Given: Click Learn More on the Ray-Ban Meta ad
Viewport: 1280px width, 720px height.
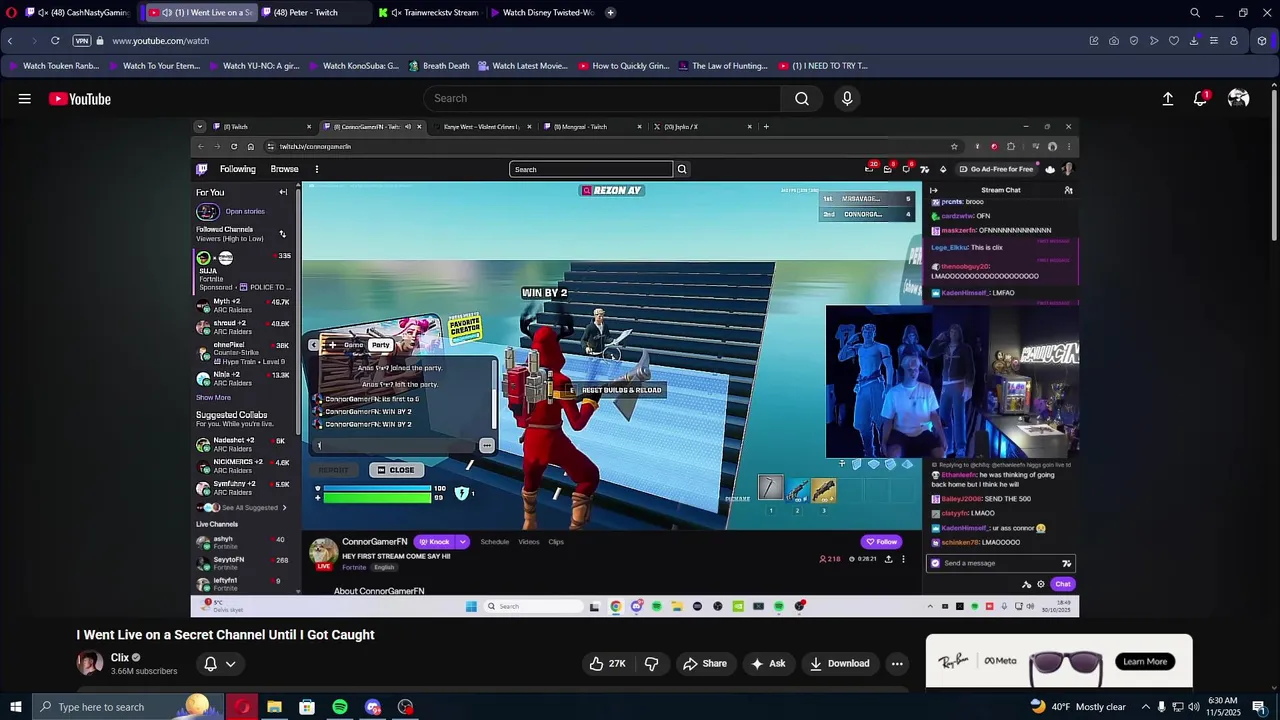Looking at the screenshot, I should click(x=1145, y=661).
